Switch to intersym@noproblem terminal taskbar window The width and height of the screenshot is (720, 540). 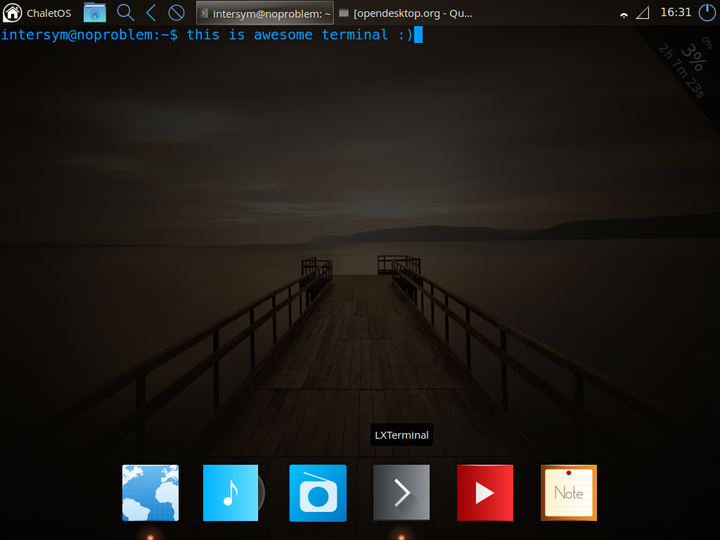[x=265, y=13]
